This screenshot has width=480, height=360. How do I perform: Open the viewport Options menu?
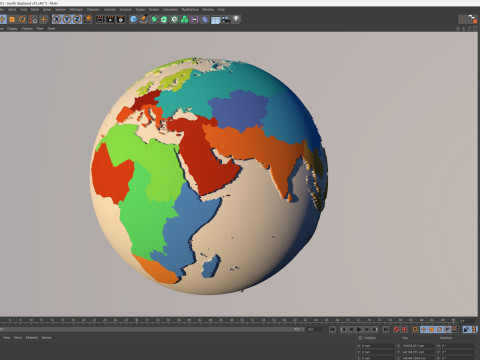(27, 29)
